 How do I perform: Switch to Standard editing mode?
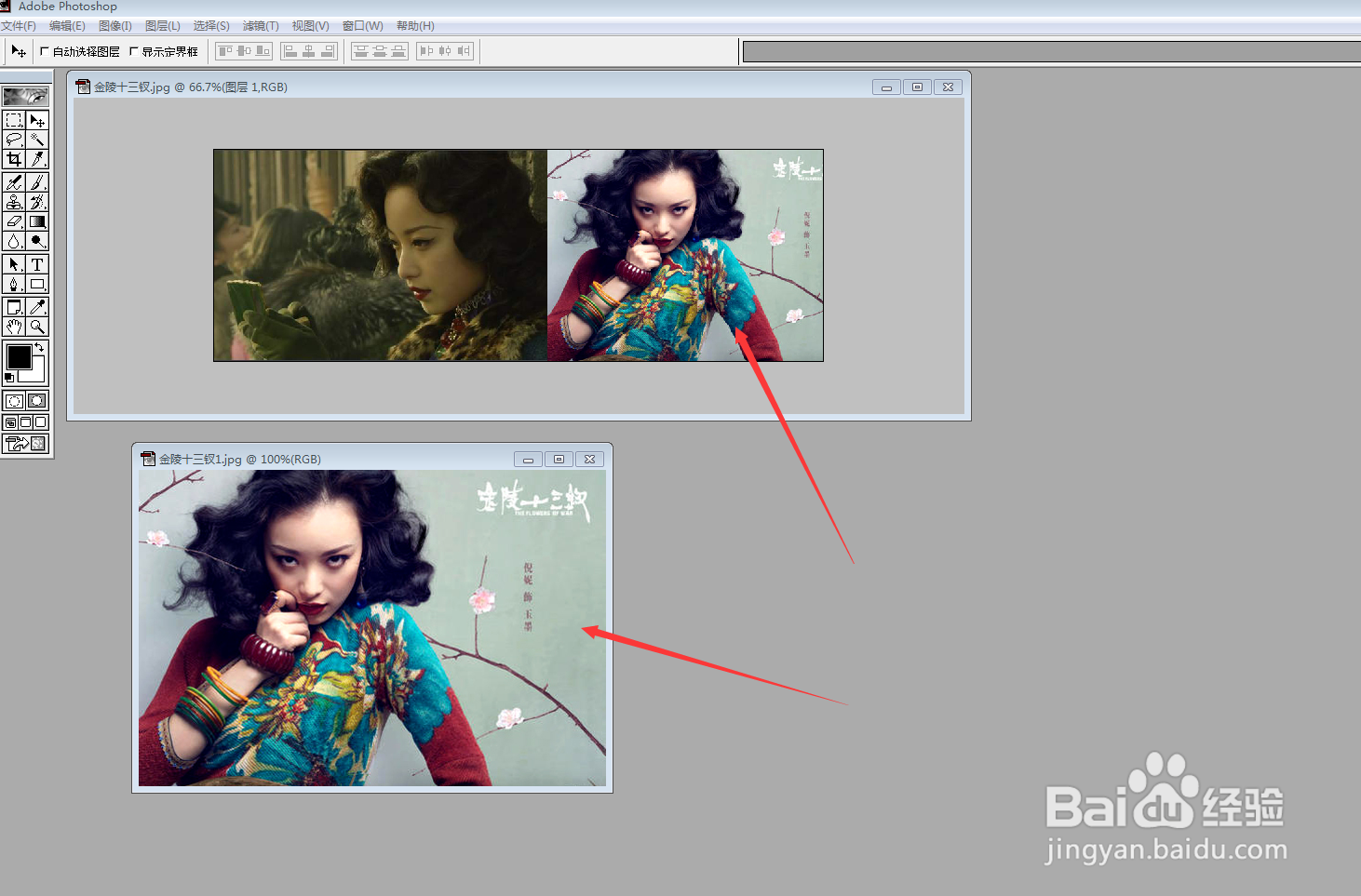coord(14,401)
